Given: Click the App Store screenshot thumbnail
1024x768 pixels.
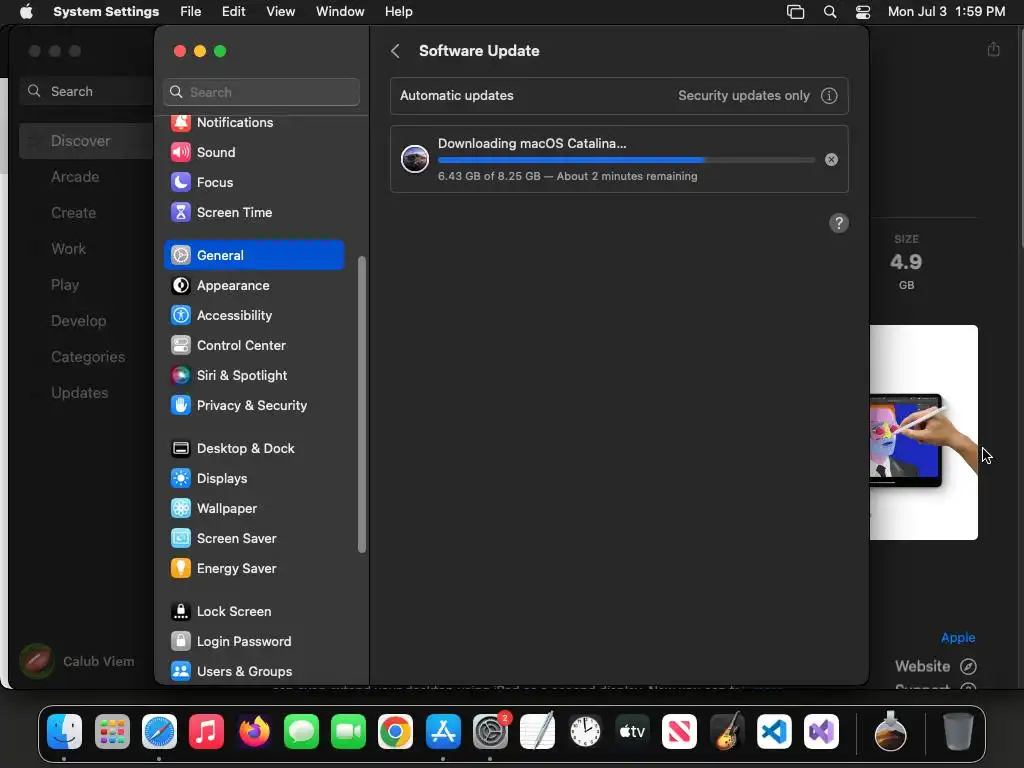Looking at the screenshot, I should pyautogui.click(x=923, y=432).
